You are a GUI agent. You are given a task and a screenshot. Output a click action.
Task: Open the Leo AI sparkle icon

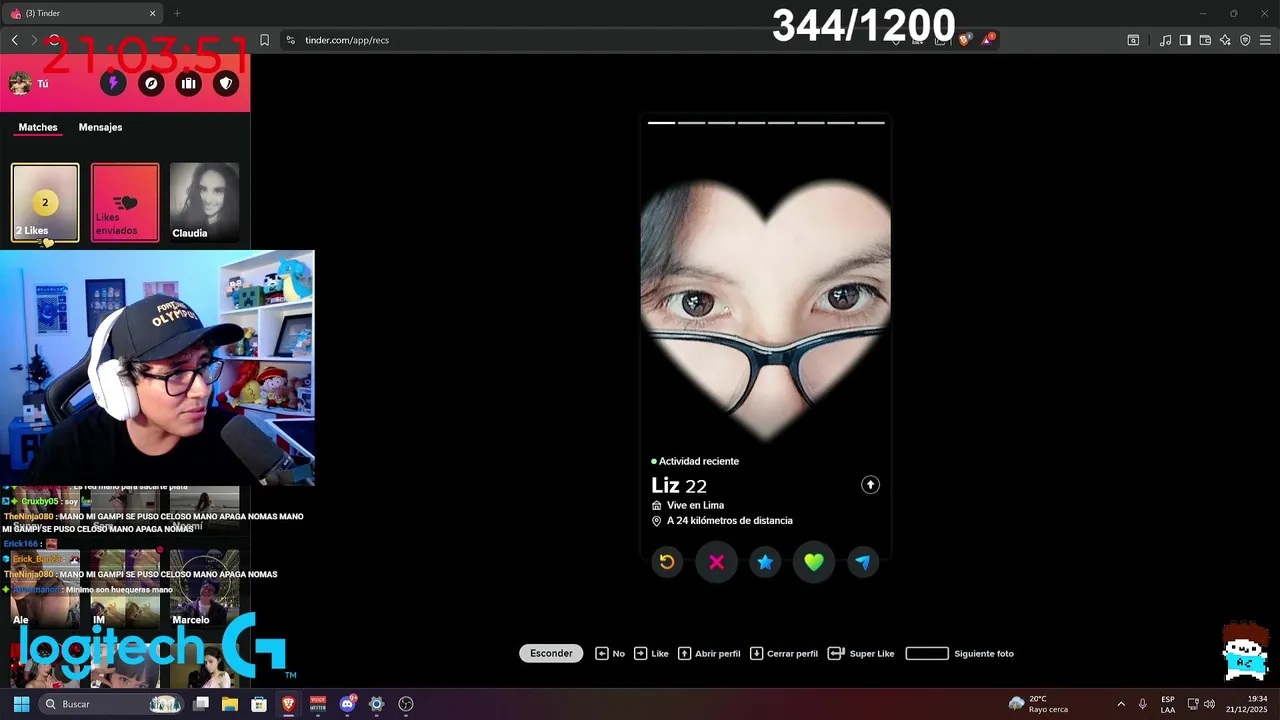click(1225, 40)
